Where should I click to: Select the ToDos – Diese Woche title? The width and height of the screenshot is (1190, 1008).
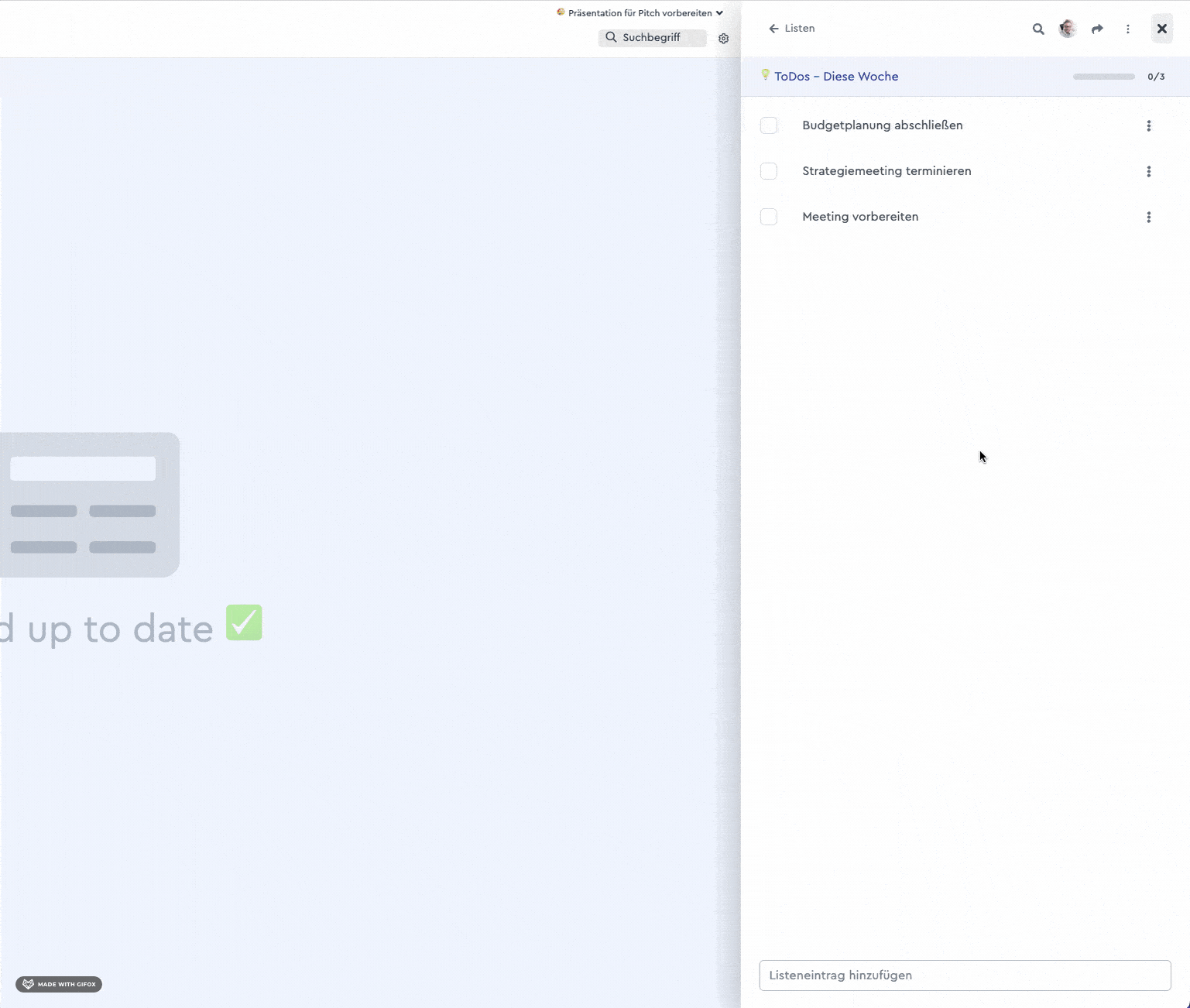pos(836,77)
